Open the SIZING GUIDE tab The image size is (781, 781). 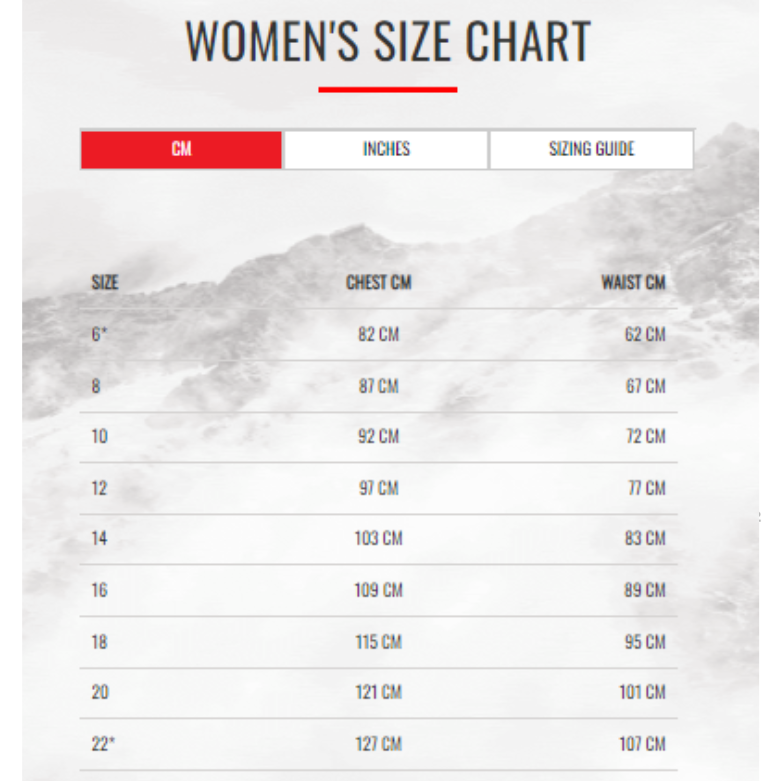(591, 149)
